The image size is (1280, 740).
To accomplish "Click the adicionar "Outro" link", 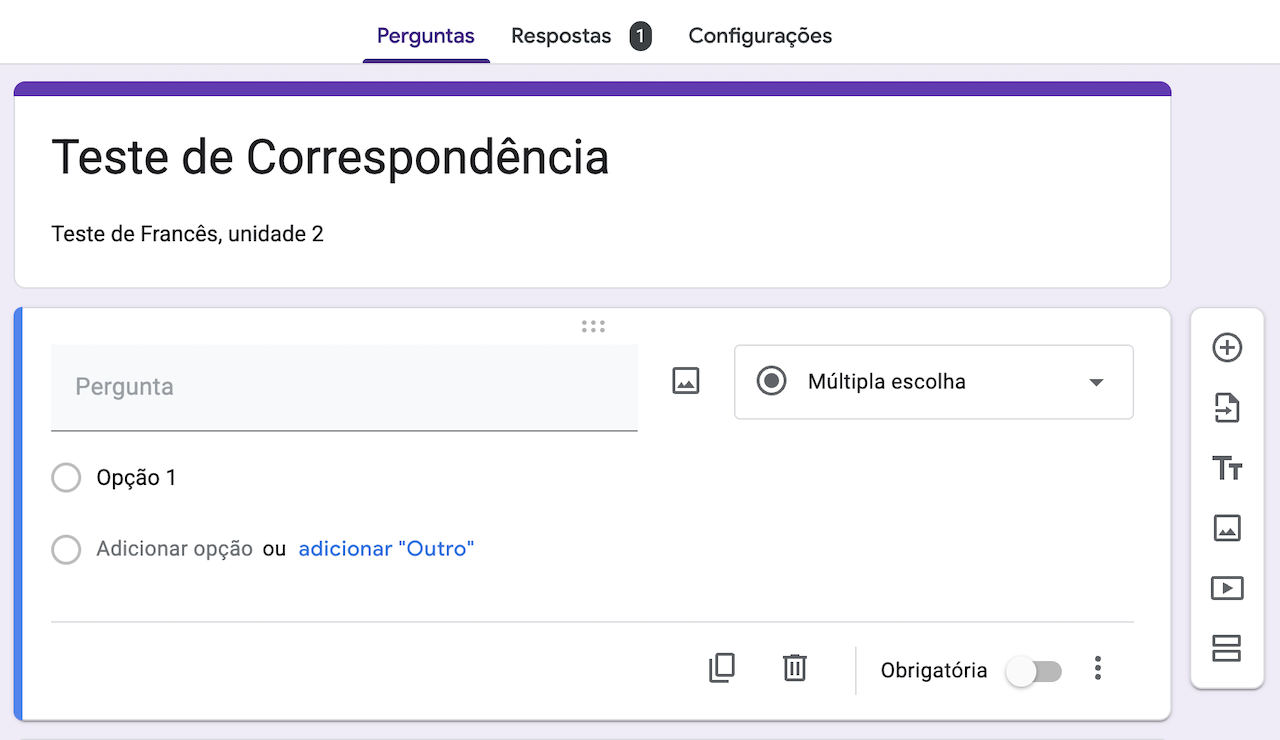I will point(386,549).
